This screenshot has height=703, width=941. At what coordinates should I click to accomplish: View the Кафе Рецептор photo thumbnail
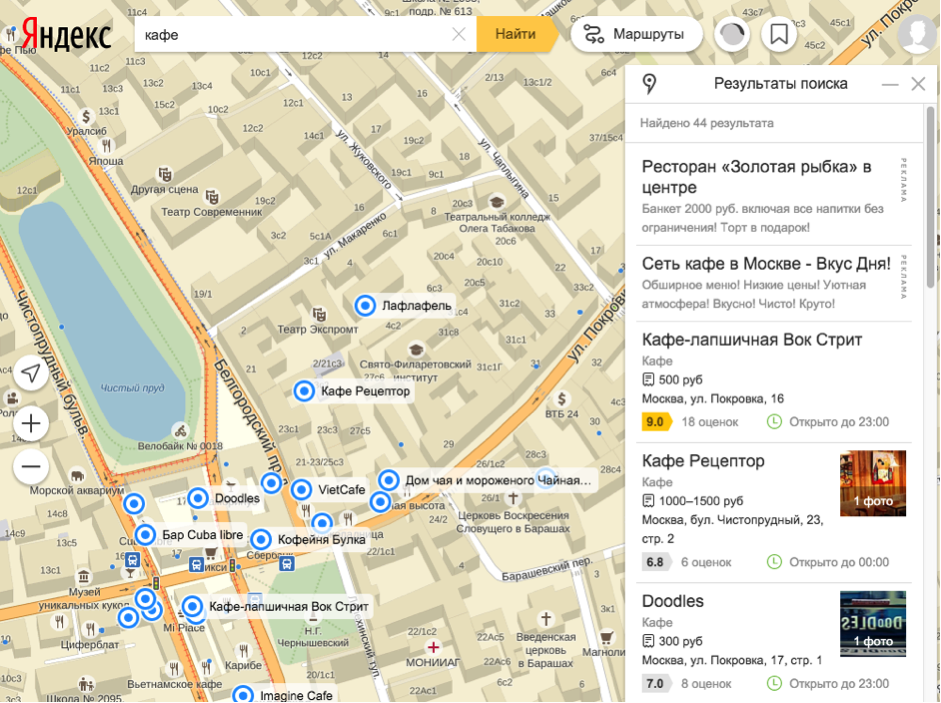click(x=873, y=483)
